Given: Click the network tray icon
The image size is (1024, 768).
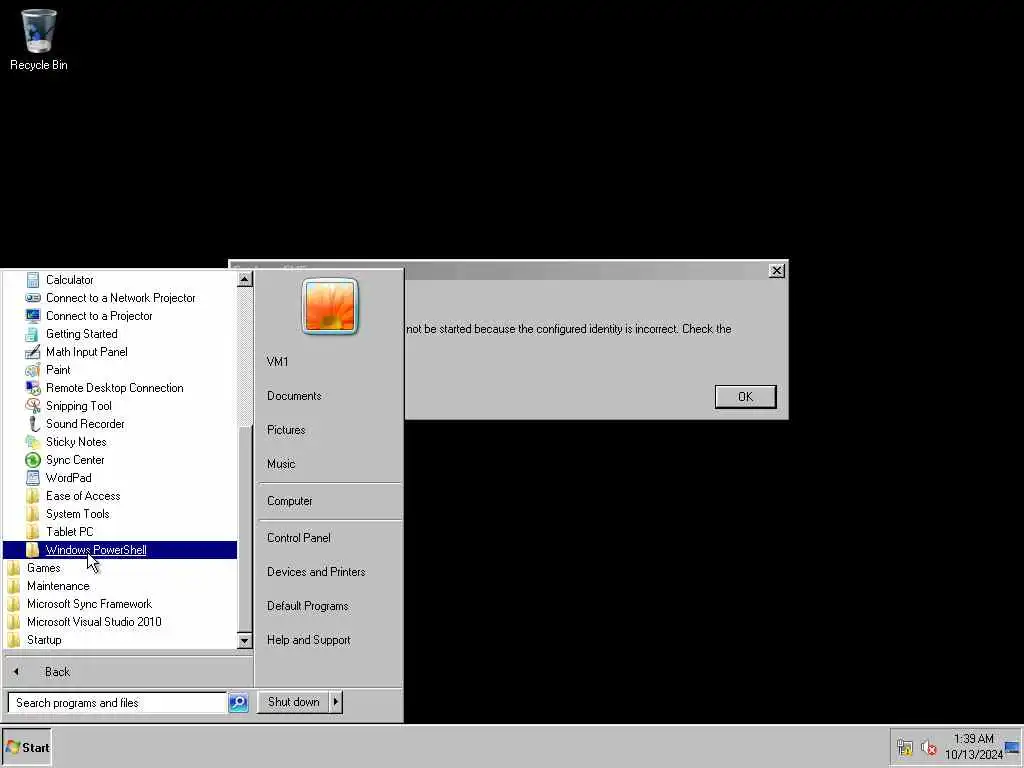Looking at the screenshot, I should point(904,747).
